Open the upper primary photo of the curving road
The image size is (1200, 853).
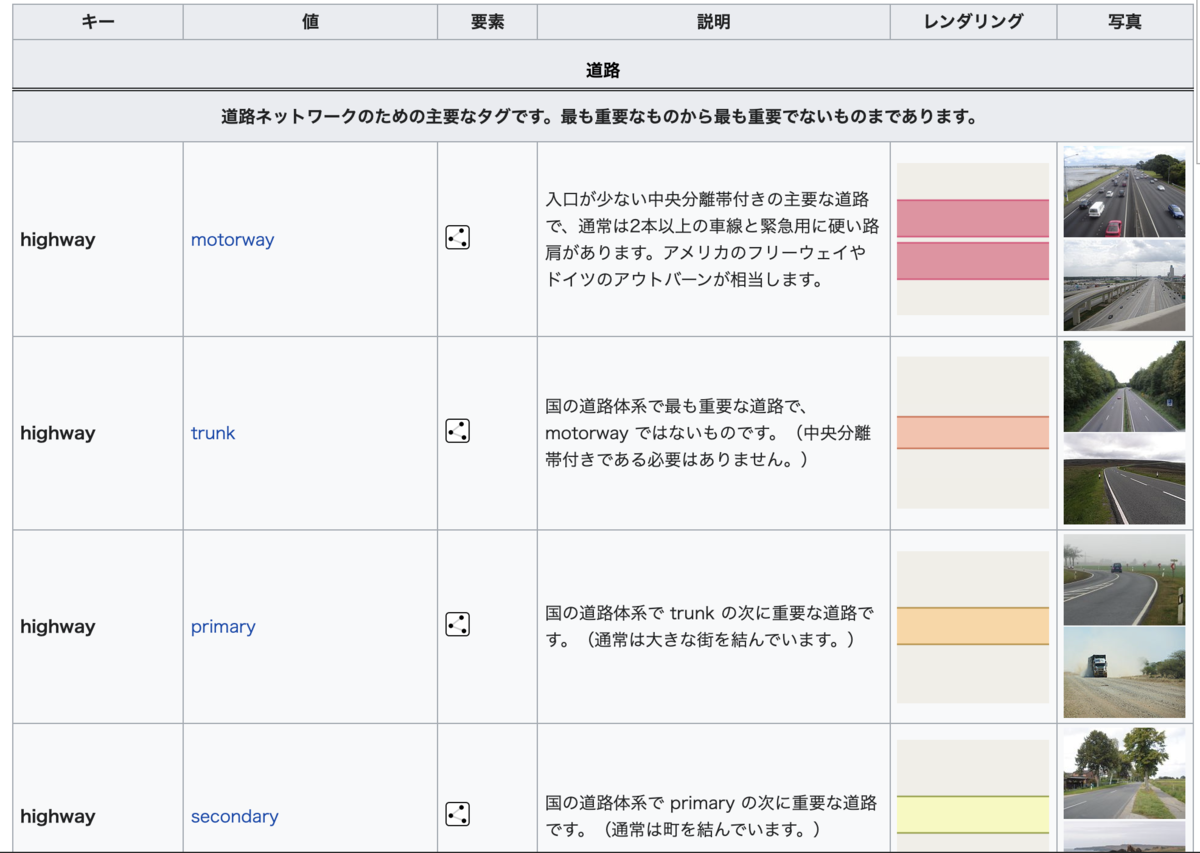[1124, 580]
